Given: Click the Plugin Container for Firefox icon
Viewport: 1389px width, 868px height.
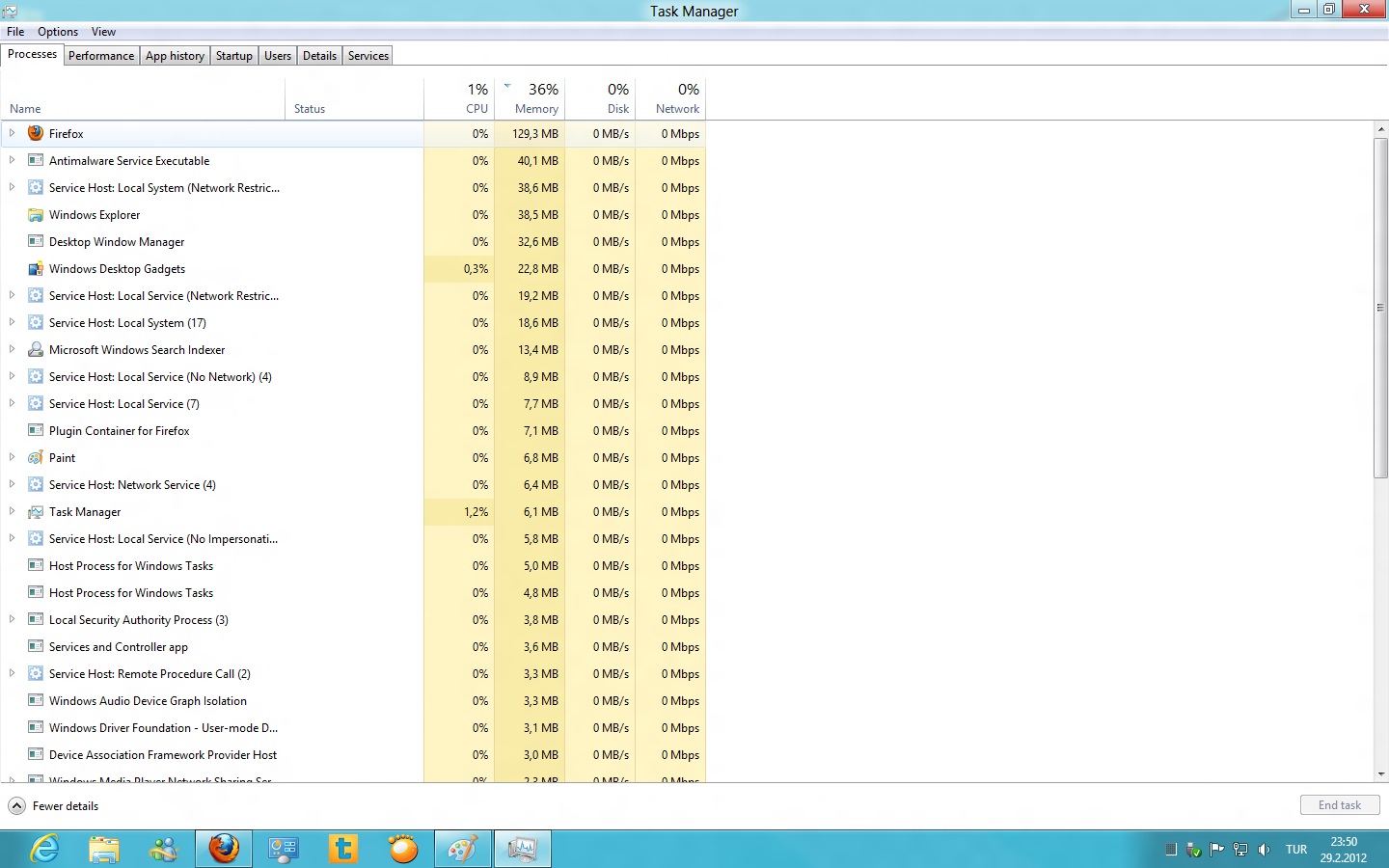Looking at the screenshot, I should point(36,430).
